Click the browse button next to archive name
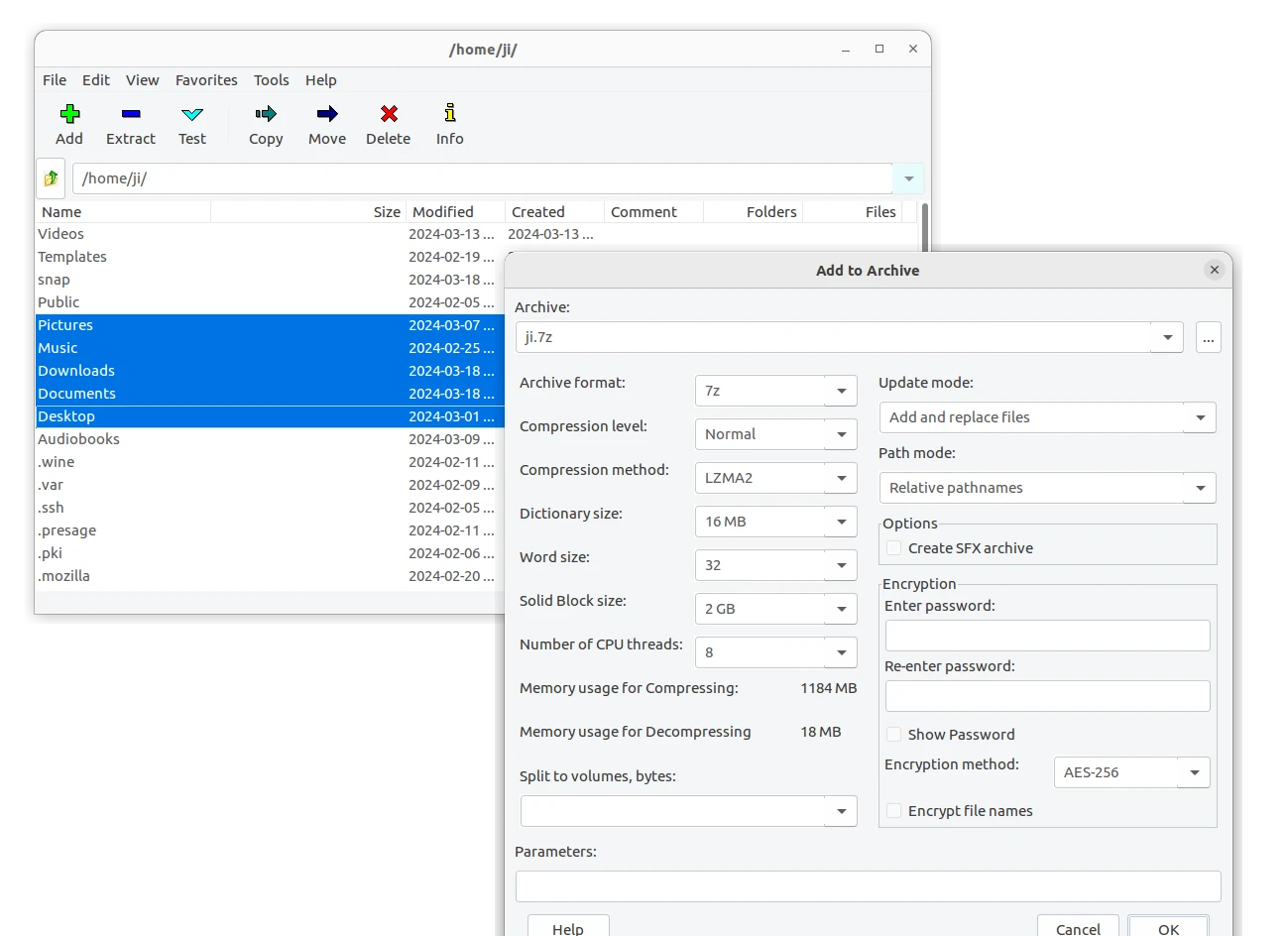1288x936 pixels. tap(1208, 337)
